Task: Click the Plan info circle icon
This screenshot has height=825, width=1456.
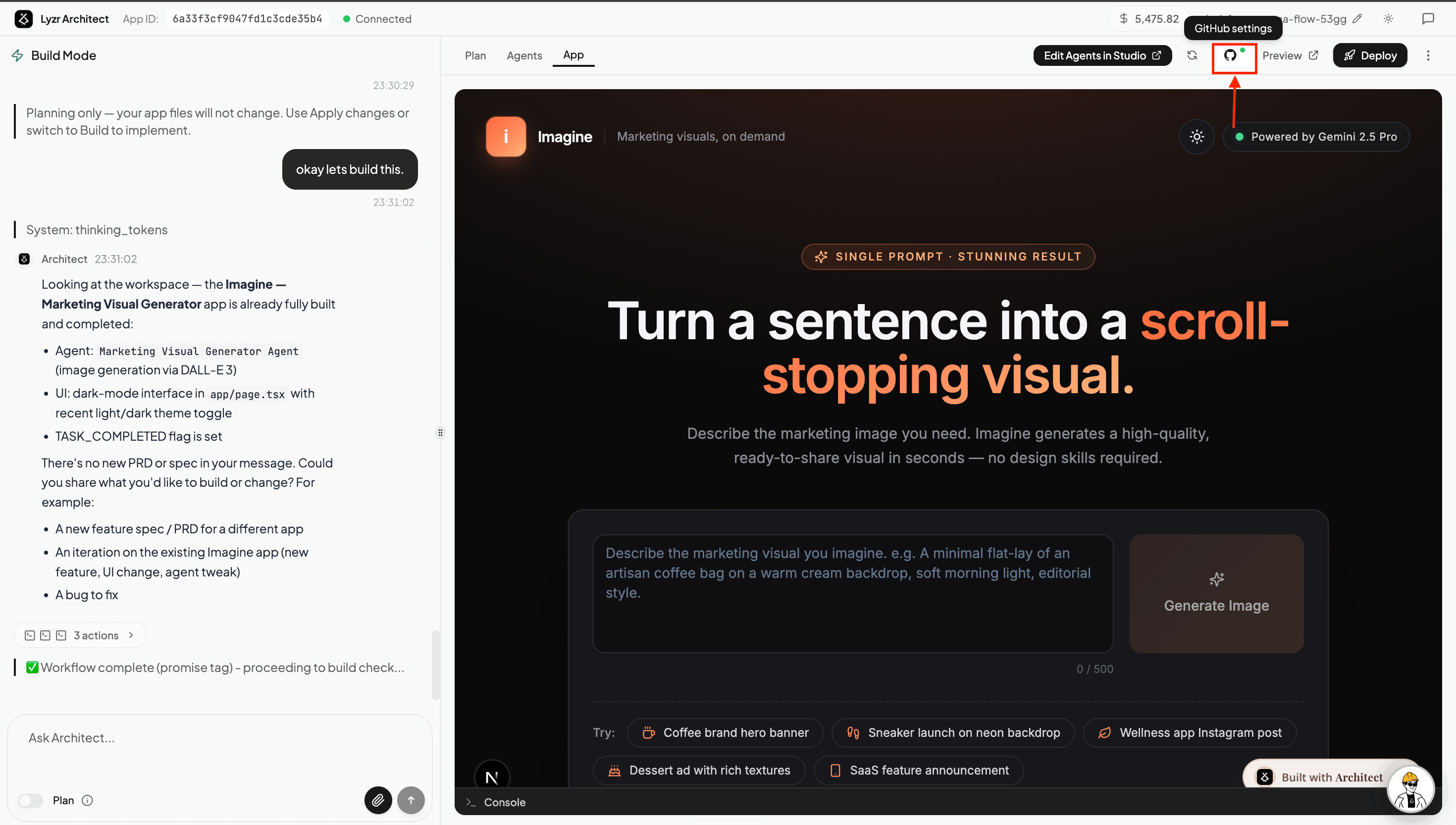Action: (87, 801)
